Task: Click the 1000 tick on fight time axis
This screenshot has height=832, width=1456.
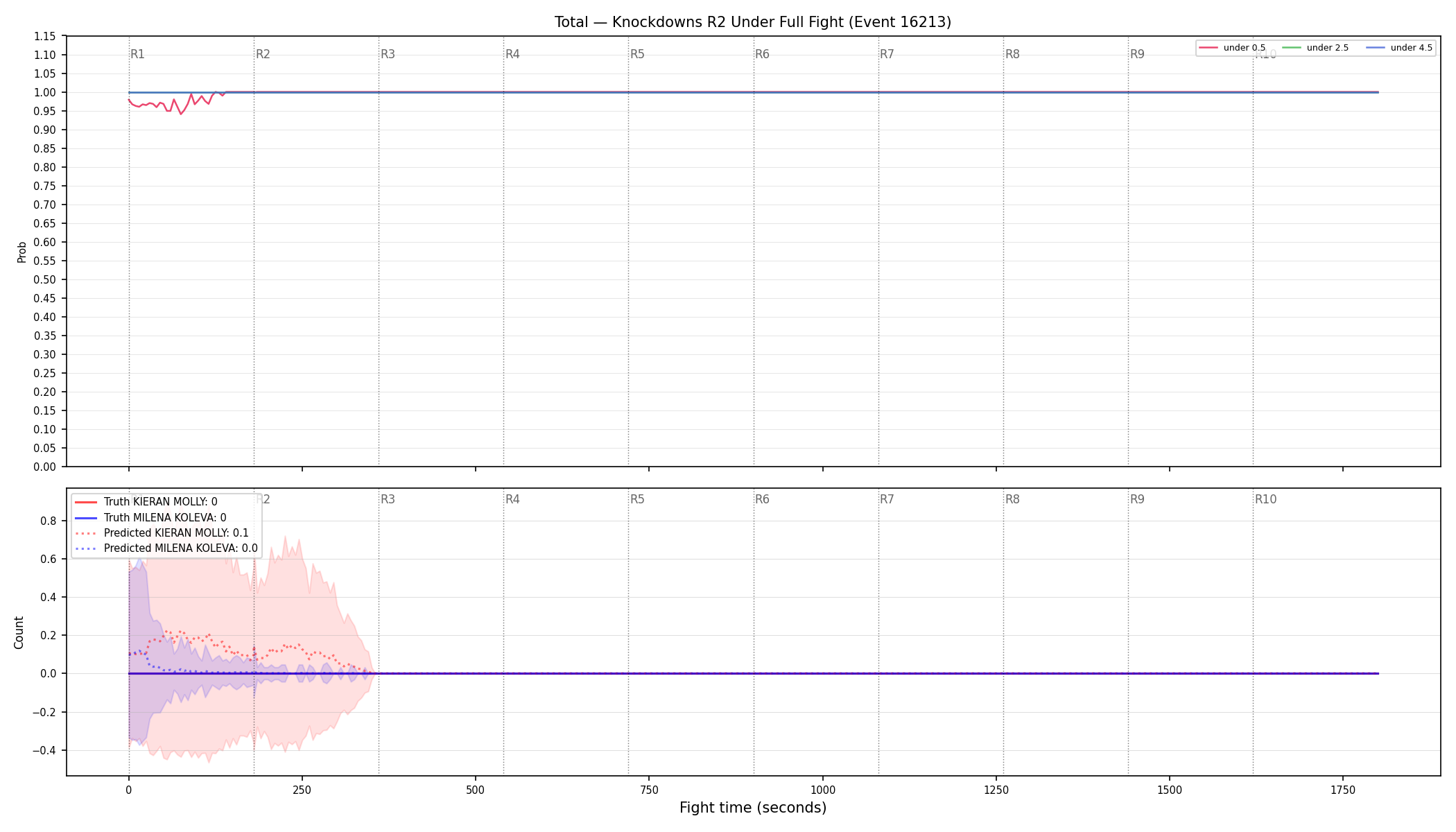Action: [823, 790]
